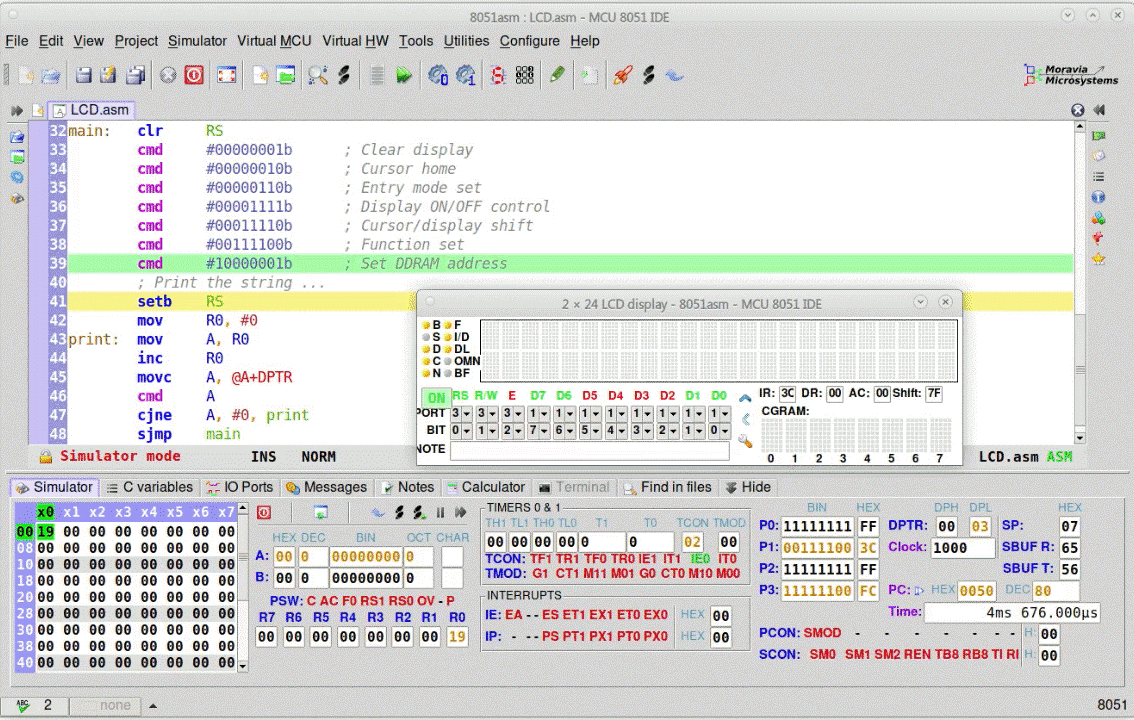Click the green Start Simulator toolbar icon
The image size is (1134, 720).
click(x=404, y=75)
